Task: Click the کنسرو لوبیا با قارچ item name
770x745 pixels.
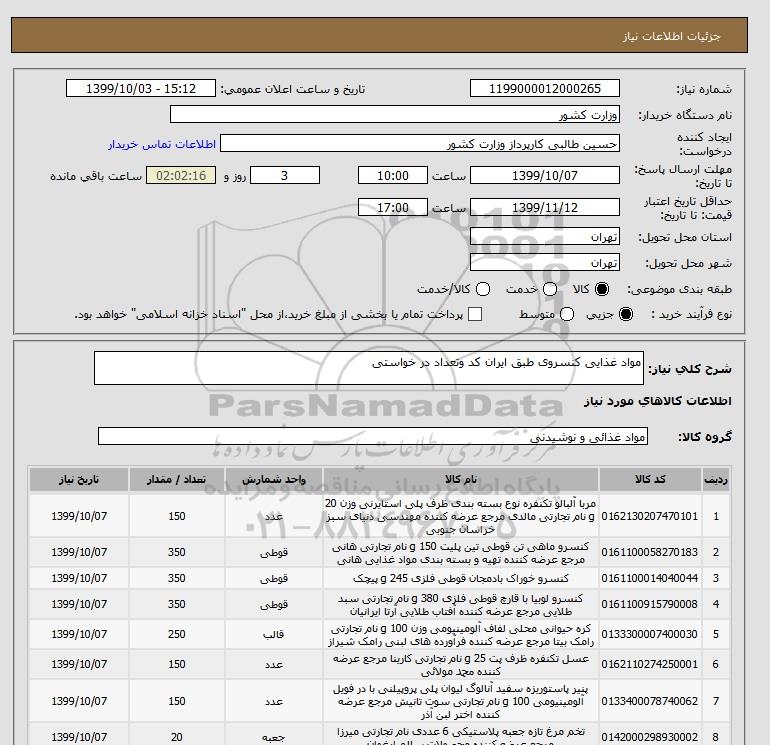Action: (461, 605)
